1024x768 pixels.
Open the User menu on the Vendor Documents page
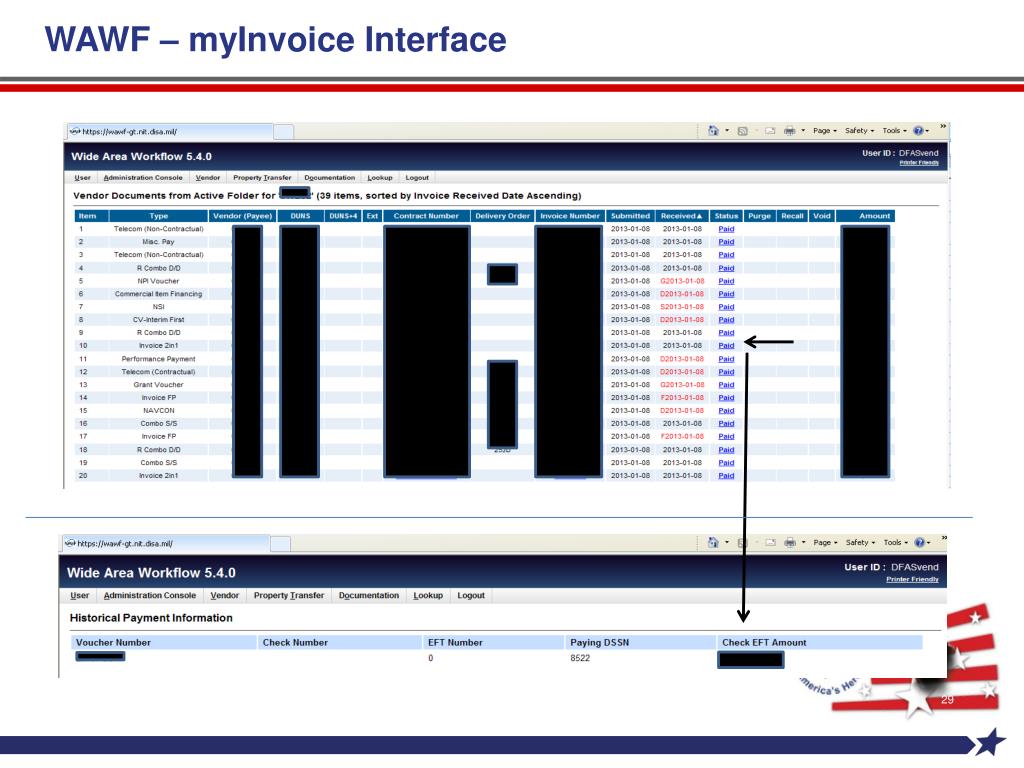click(x=82, y=178)
